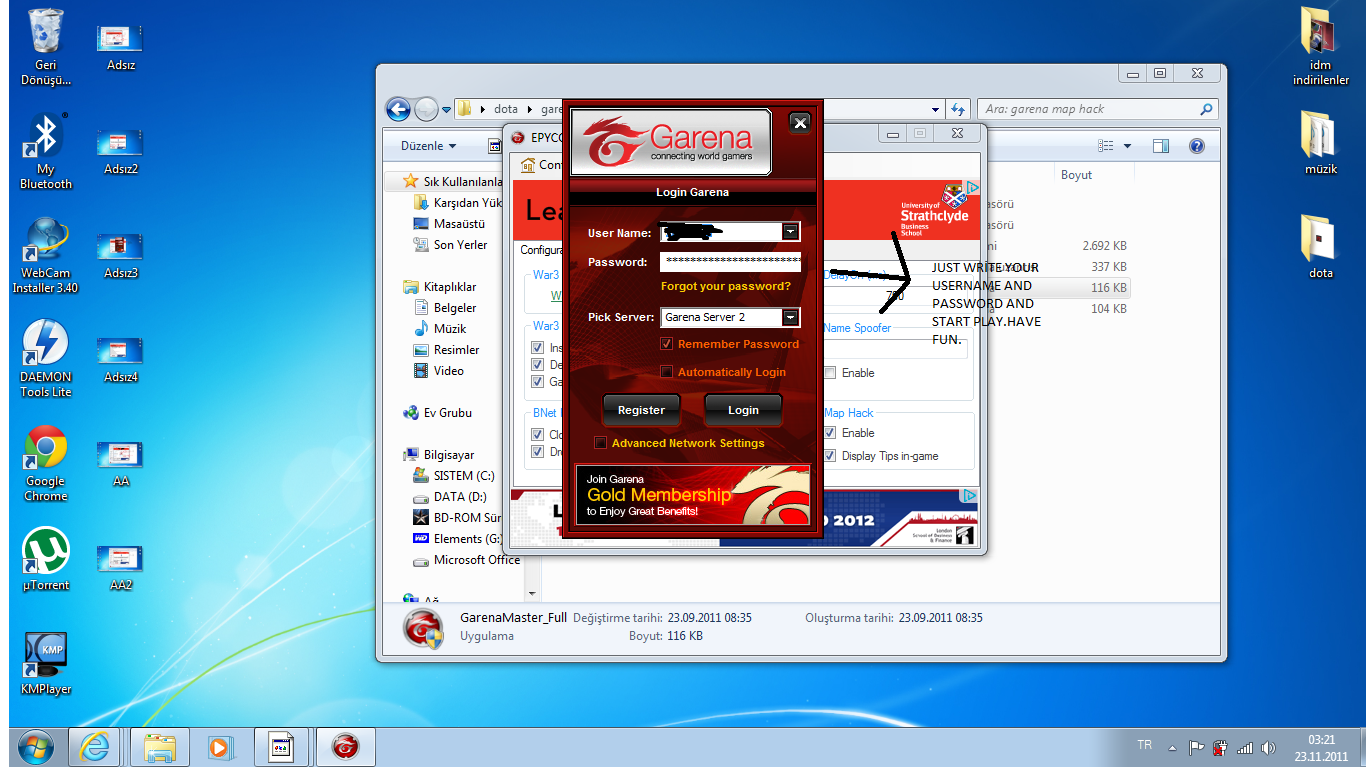Select Ev Grubu in navigation pane
The height and width of the screenshot is (768, 1366).
[436, 413]
